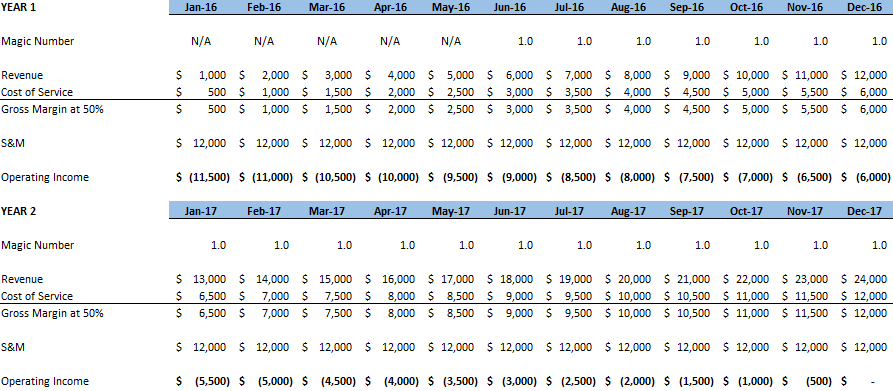Click the Aug-16 column header
The width and height of the screenshot is (893, 391).
pyautogui.click(x=628, y=7)
